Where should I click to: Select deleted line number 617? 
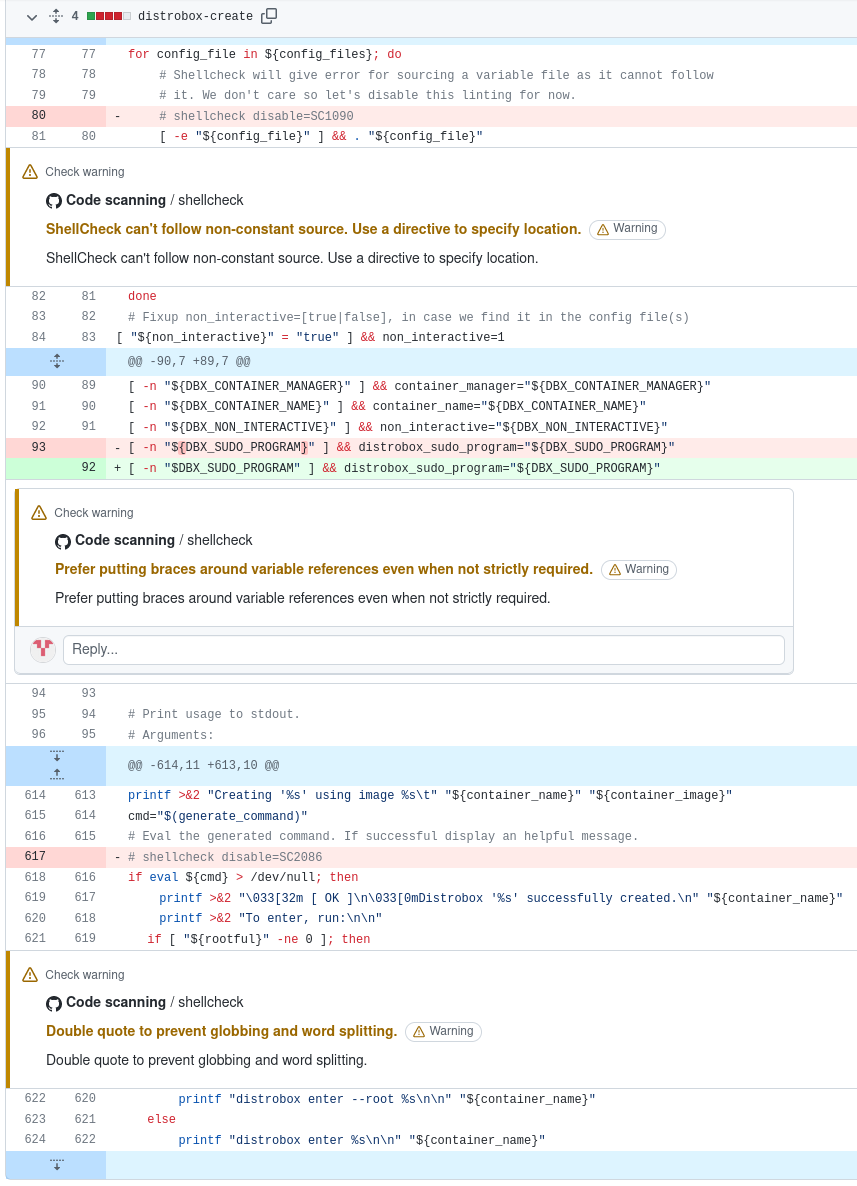coord(35,856)
